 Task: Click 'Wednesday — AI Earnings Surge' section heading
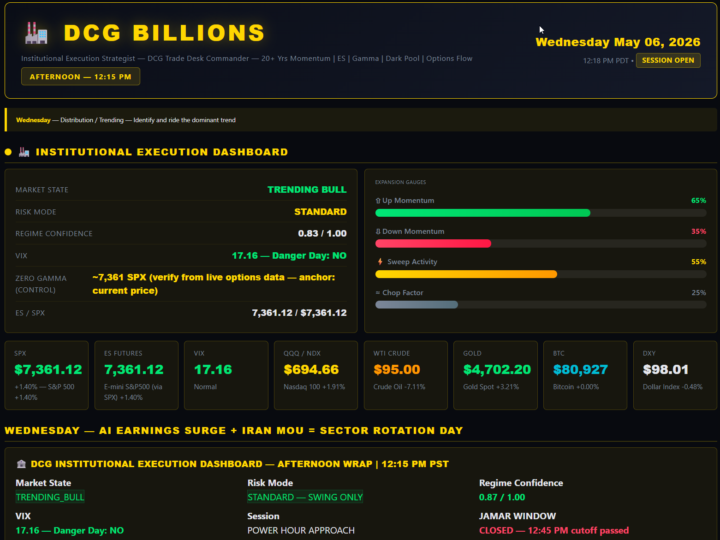(234, 431)
